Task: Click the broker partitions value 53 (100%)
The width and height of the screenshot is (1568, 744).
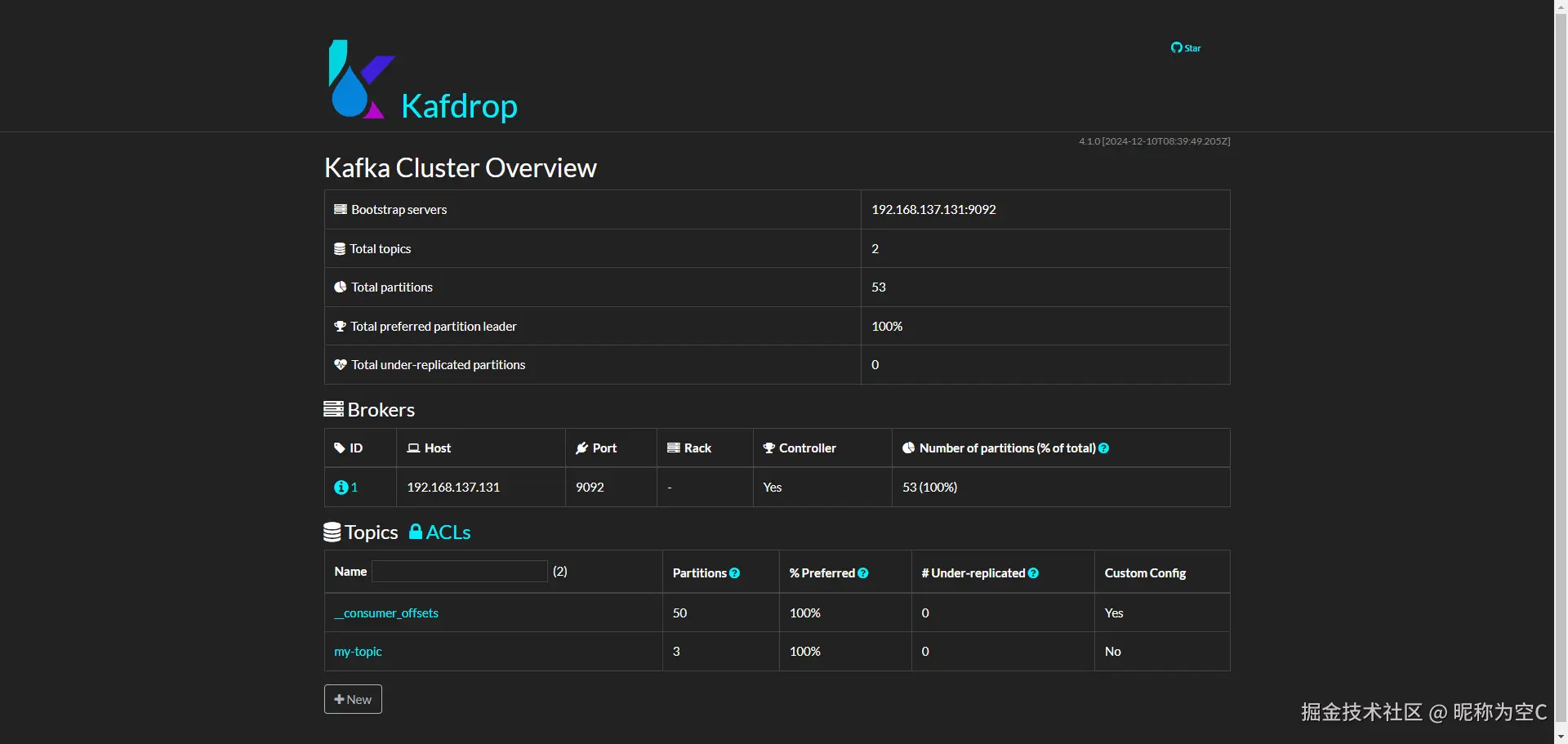Action: 930,487
